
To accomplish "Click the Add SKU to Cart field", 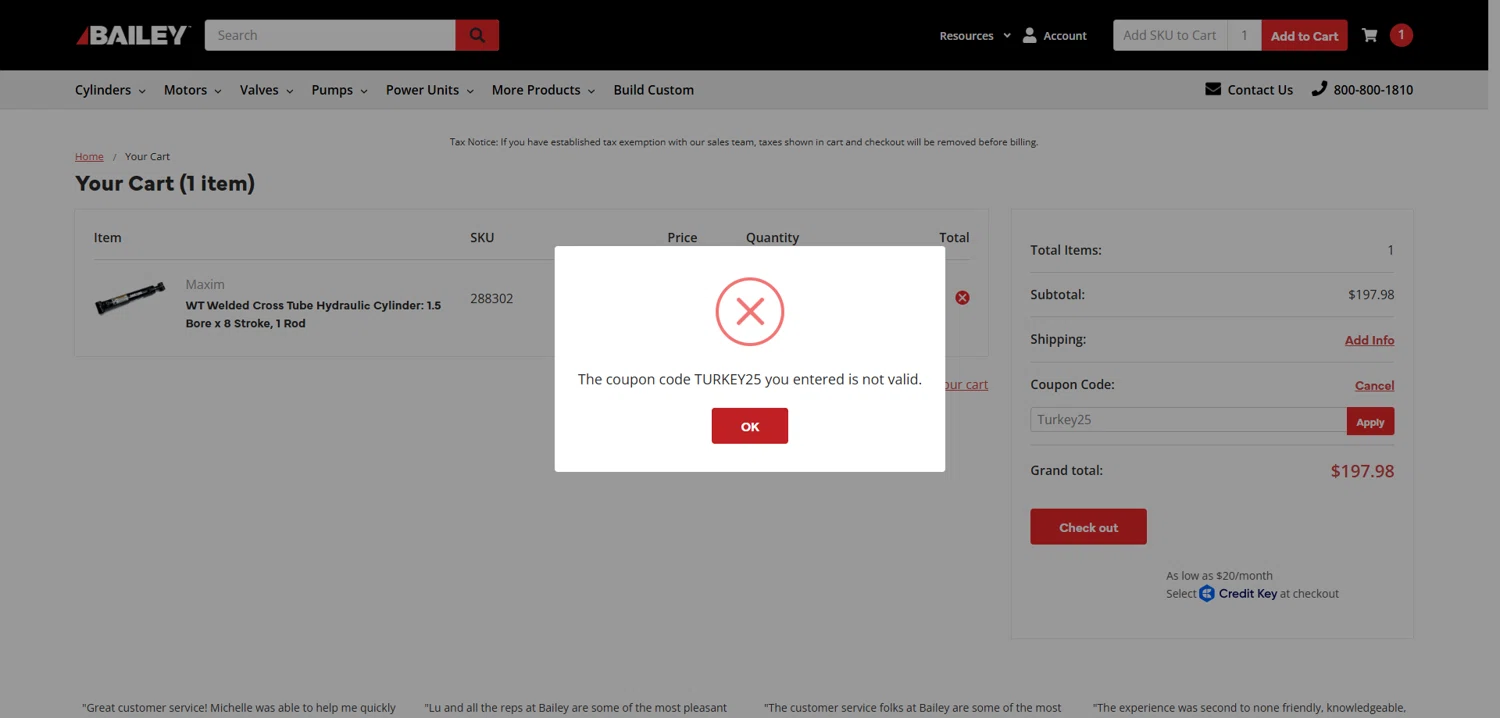I will (1170, 35).
